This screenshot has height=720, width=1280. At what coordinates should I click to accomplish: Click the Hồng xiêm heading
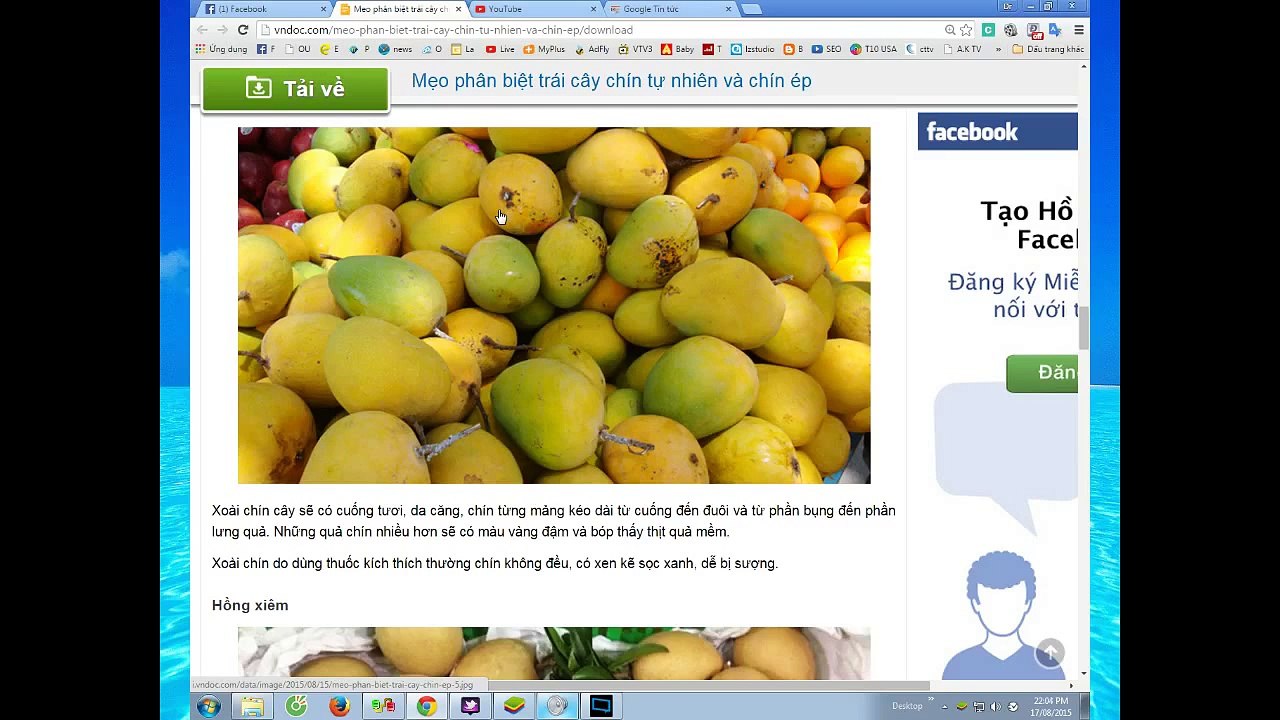[250, 605]
